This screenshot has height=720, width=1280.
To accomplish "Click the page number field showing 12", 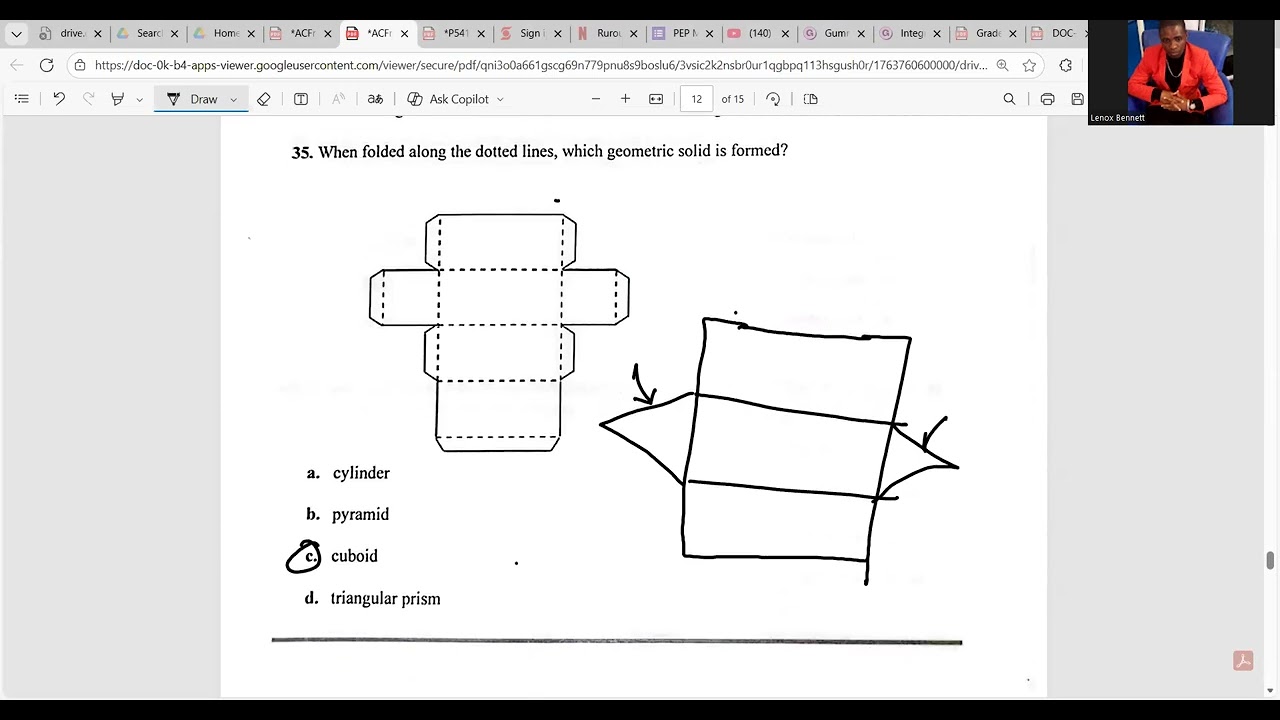I will (696, 99).
